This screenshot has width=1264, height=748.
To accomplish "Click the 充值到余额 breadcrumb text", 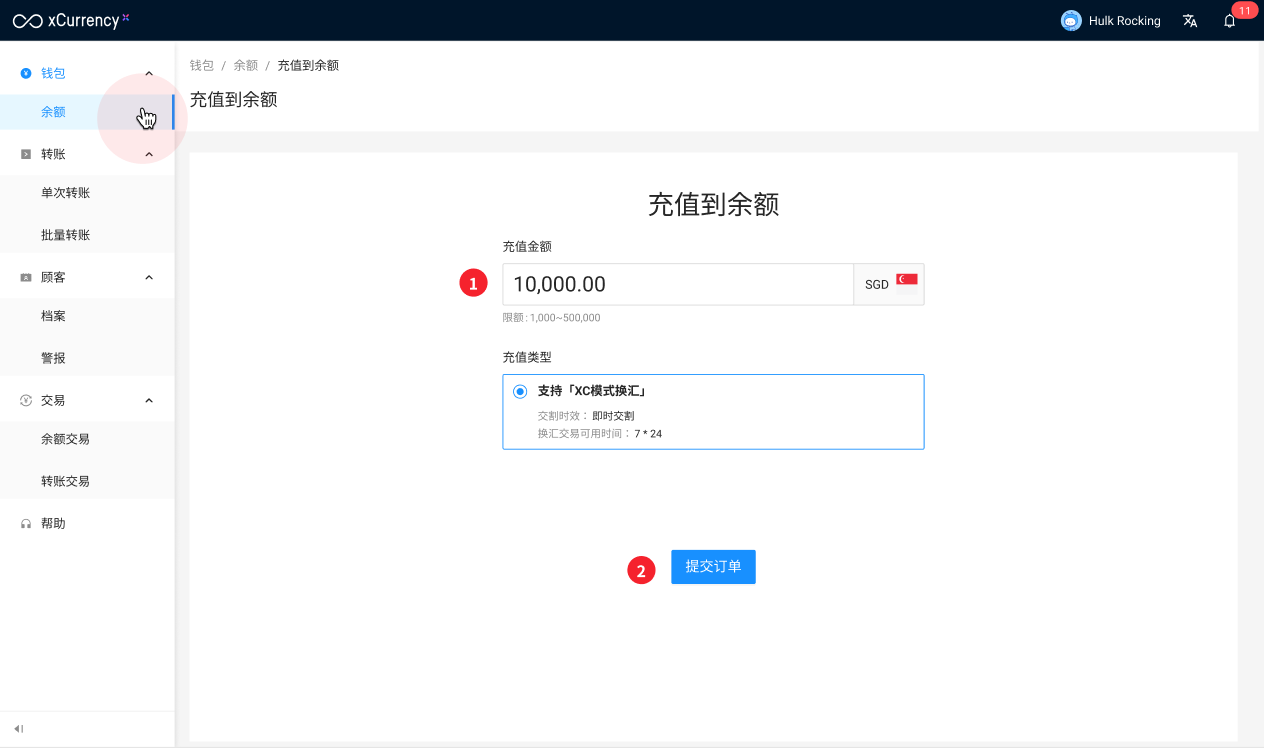I will pyautogui.click(x=308, y=65).
